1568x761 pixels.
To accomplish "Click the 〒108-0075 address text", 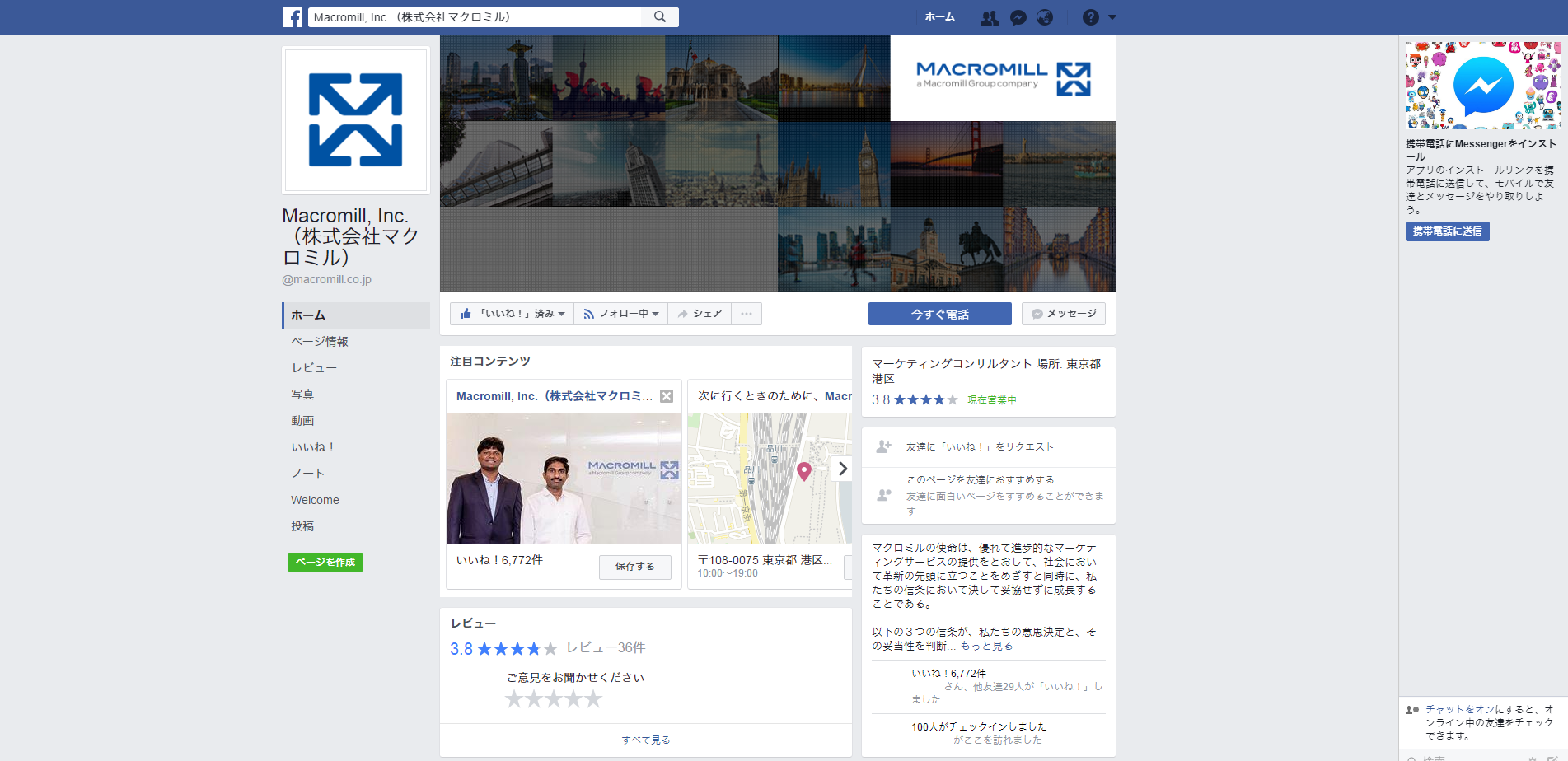I will (x=765, y=560).
